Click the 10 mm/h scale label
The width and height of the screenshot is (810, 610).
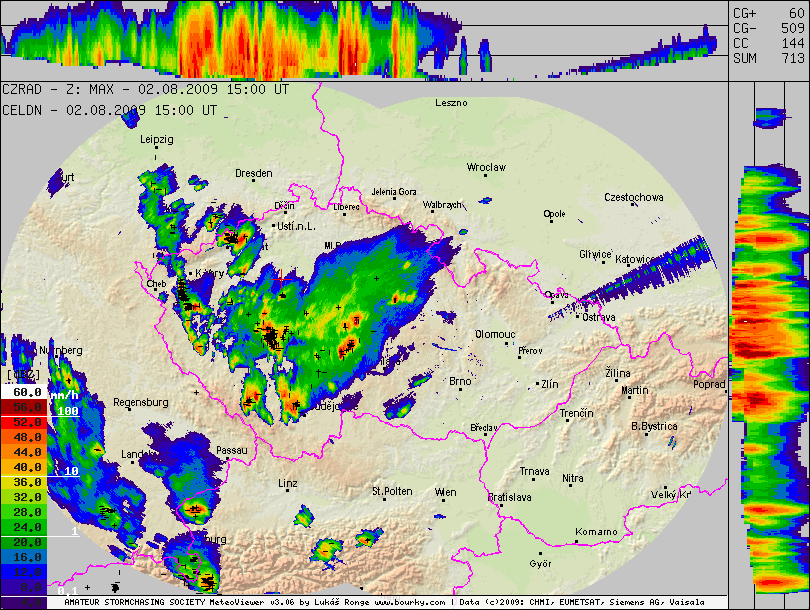pos(71,471)
